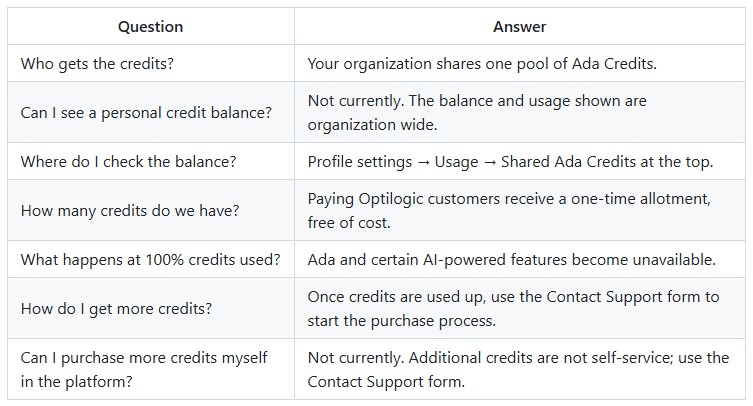Click the Question column header
753x406 pixels.
150,26
